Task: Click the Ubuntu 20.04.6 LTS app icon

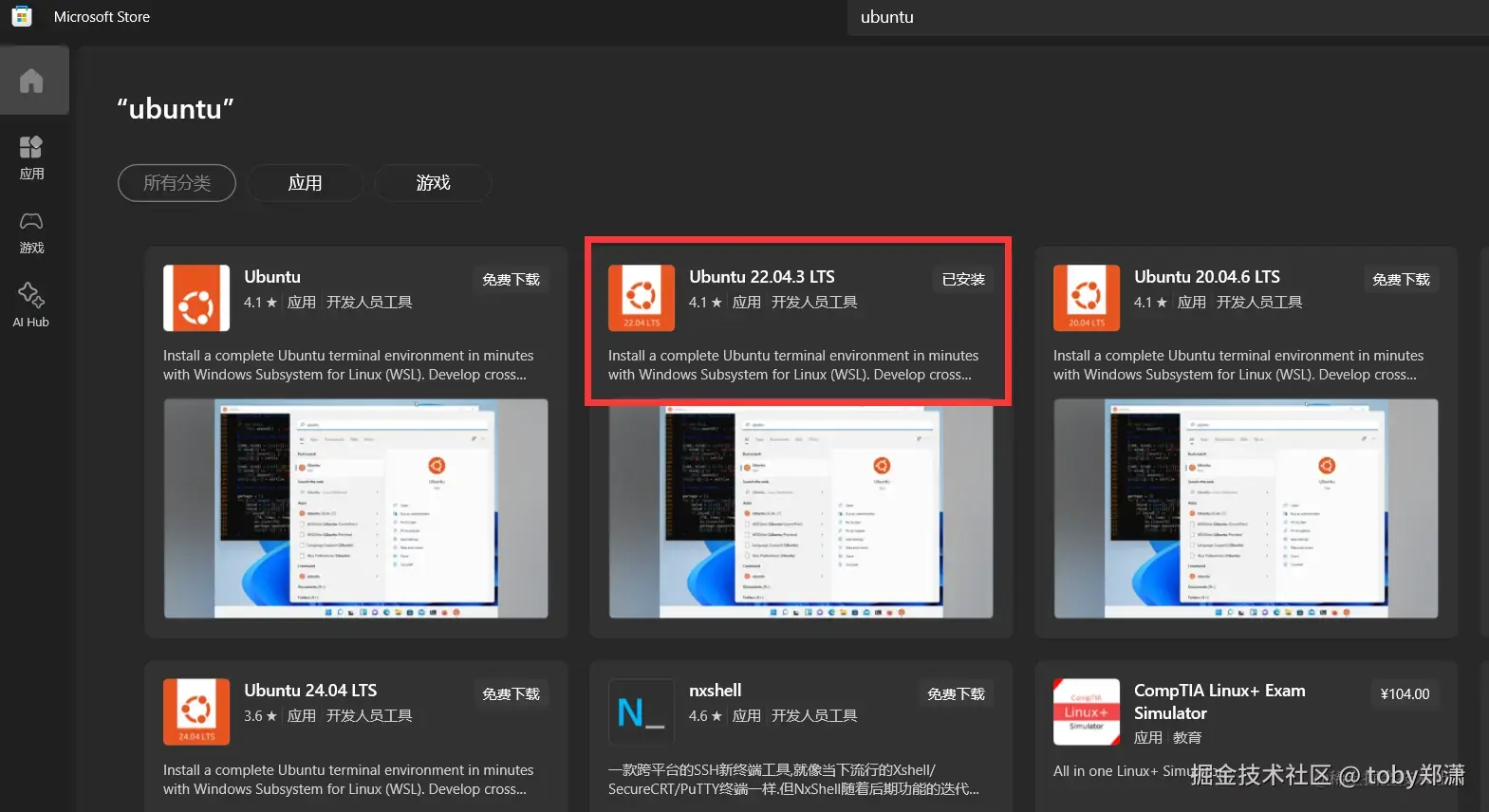Action: tap(1087, 298)
